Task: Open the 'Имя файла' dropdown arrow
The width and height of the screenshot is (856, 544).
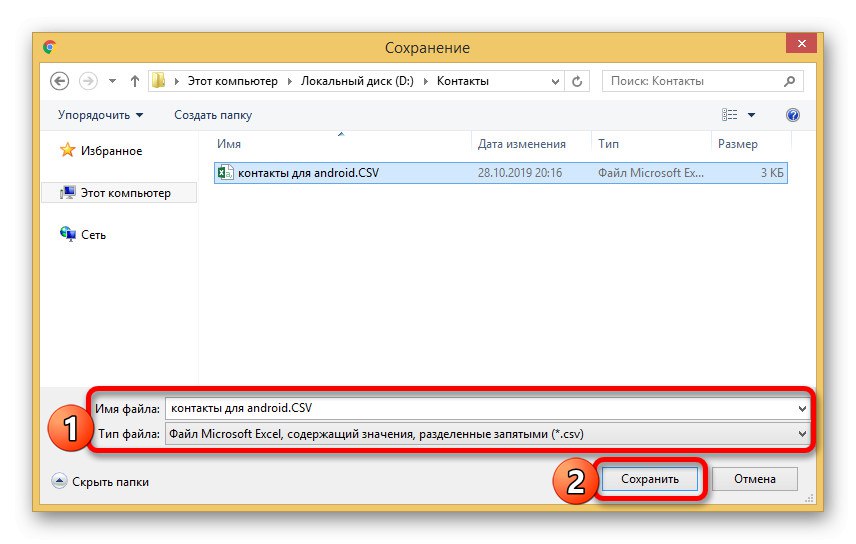Action: point(802,409)
